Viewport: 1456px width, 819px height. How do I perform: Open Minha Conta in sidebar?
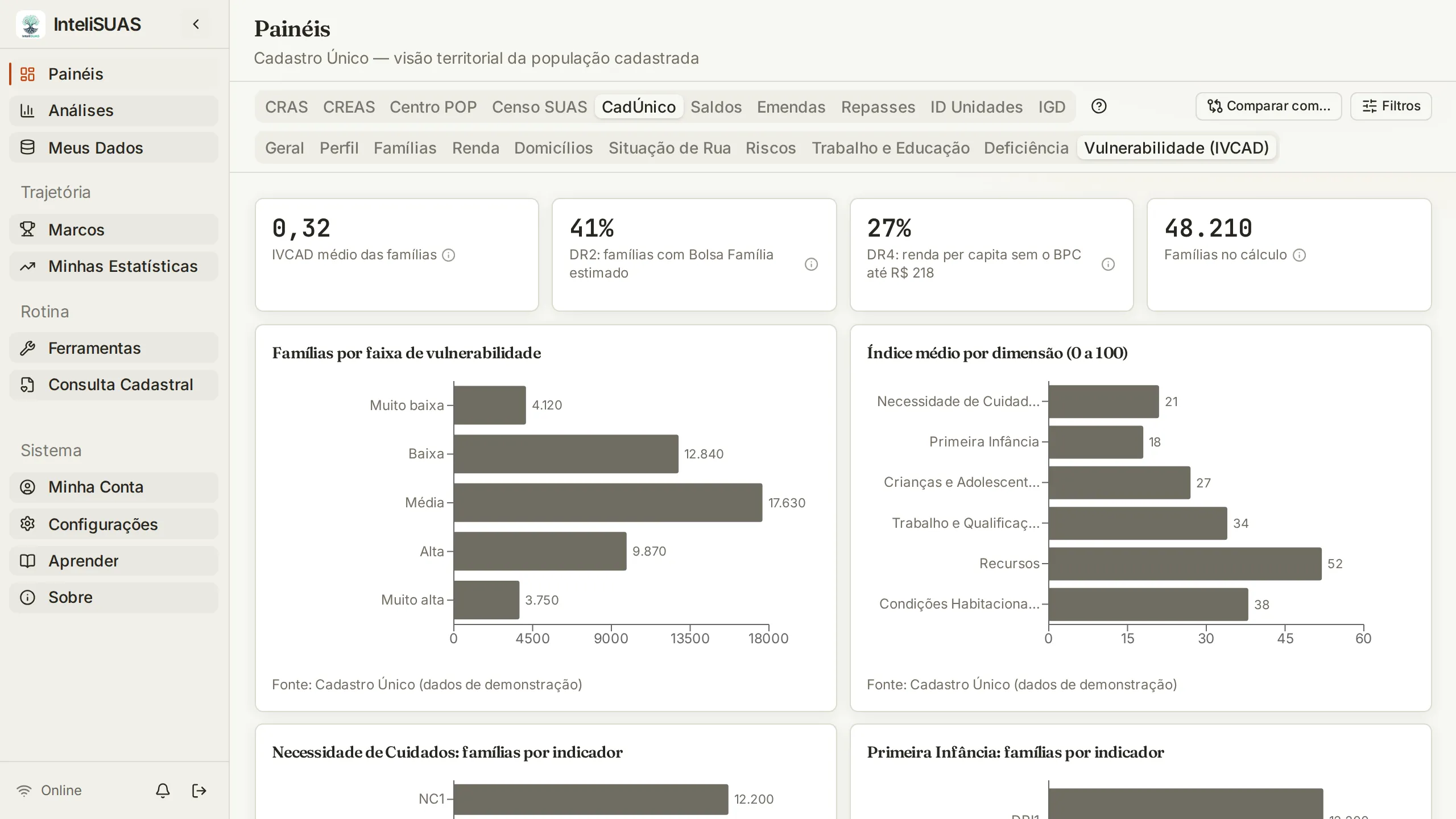coord(114,487)
